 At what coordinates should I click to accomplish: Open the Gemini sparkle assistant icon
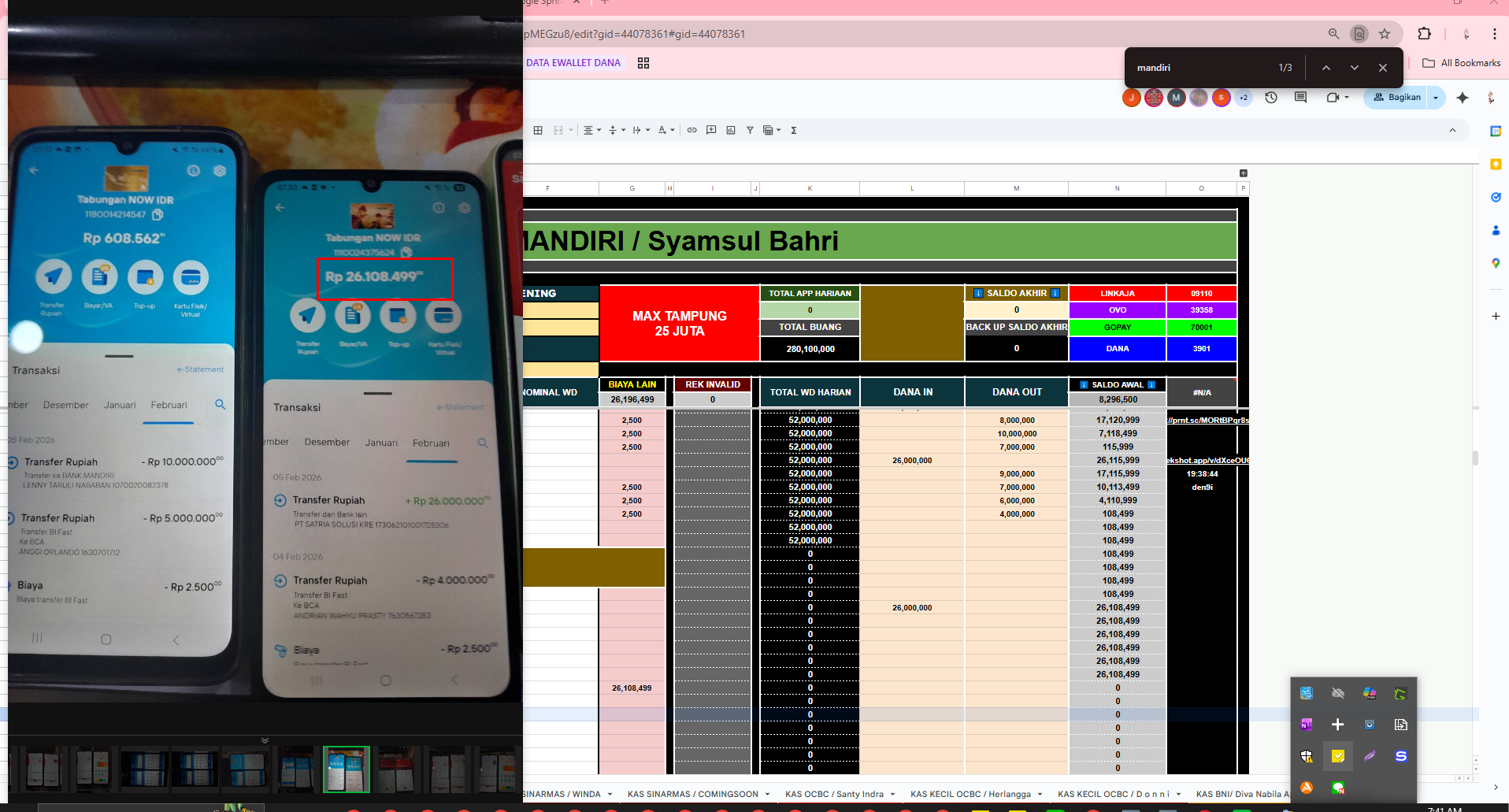tap(1463, 98)
